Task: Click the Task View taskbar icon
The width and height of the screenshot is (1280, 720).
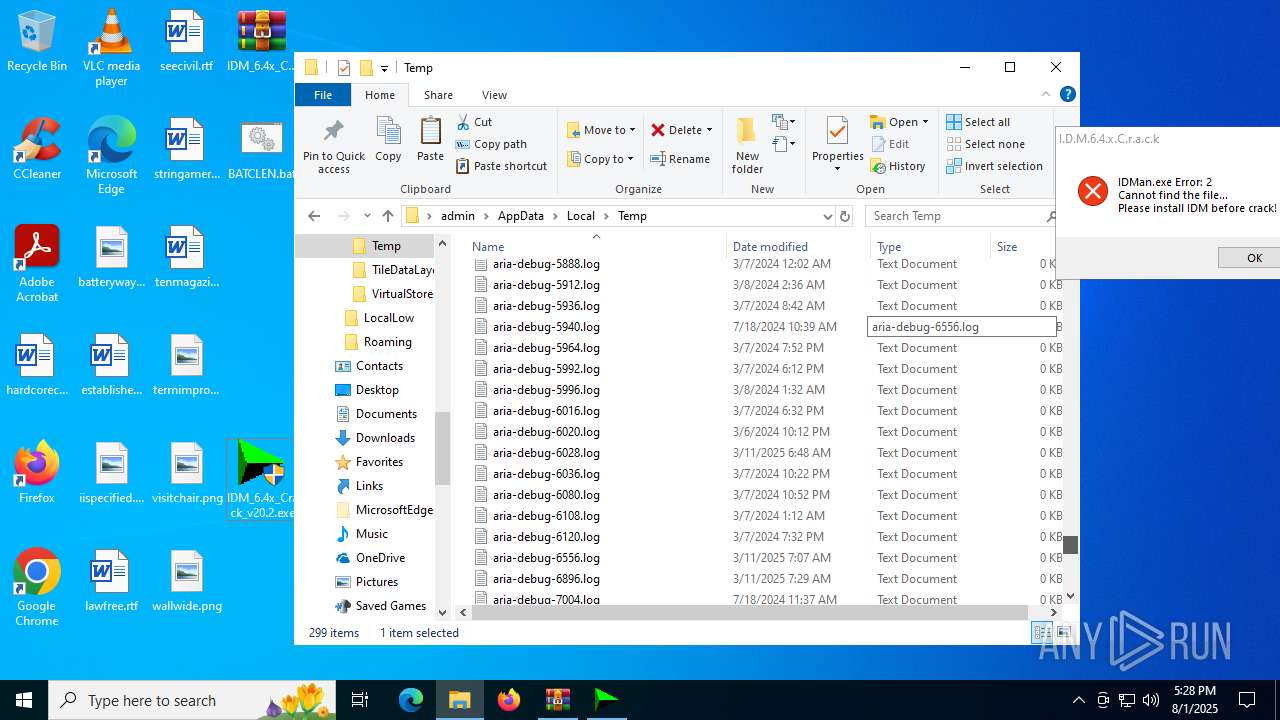Action: (360, 700)
